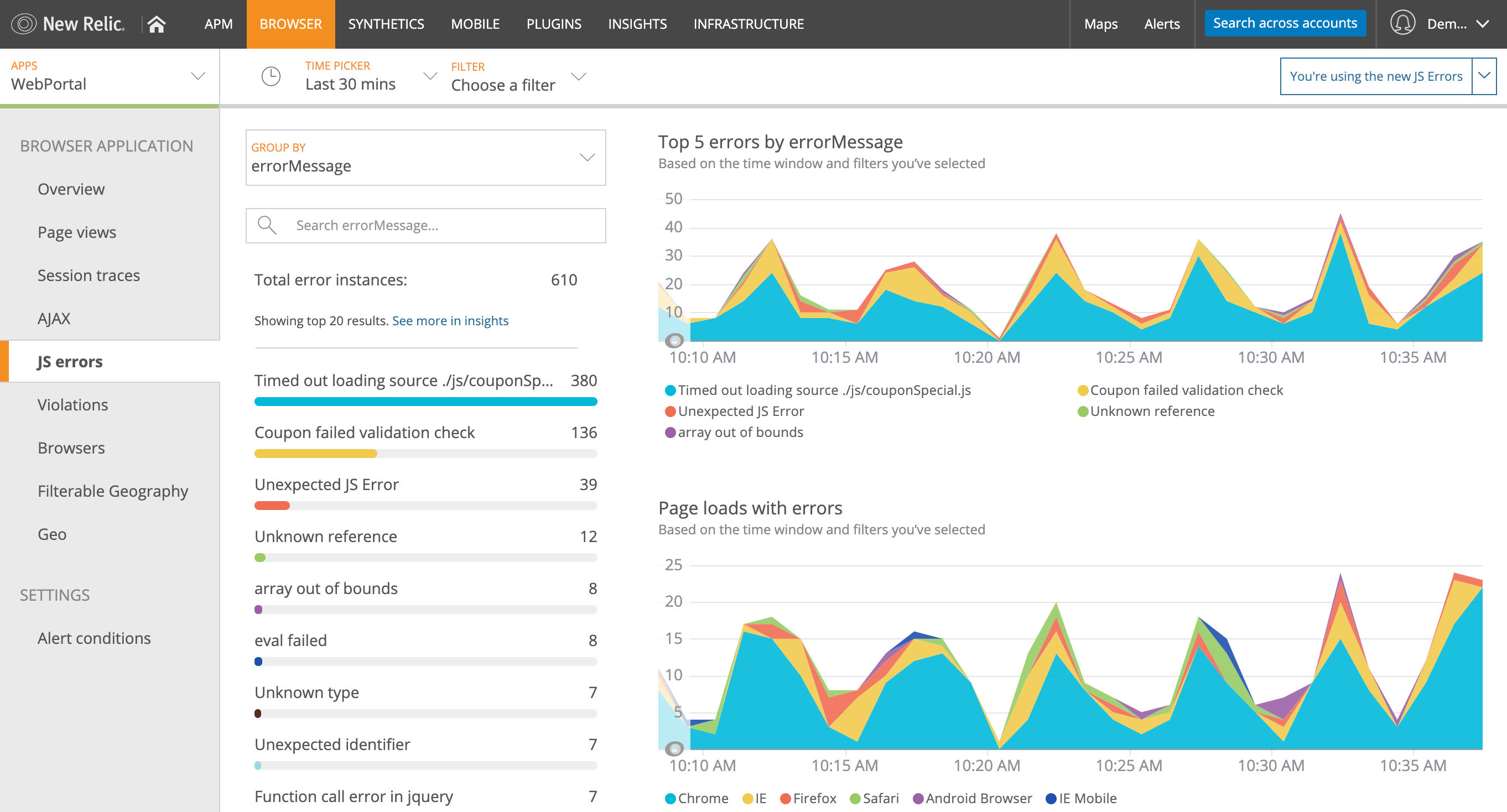Open Alert conditions settings
This screenshot has height=812, width=1507.
(93, 638)
